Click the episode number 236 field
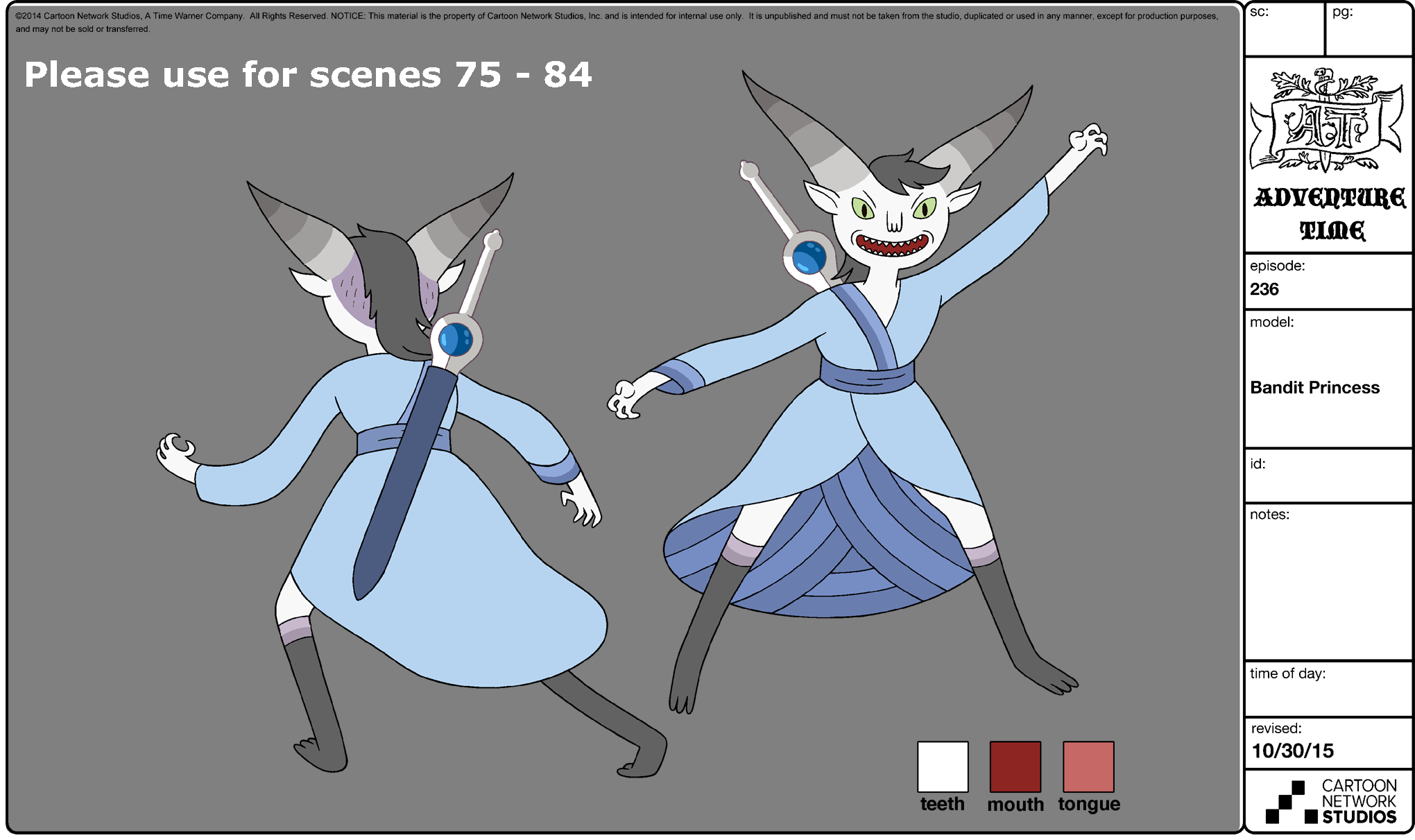1415x840 pixels. click(1264, 289)
